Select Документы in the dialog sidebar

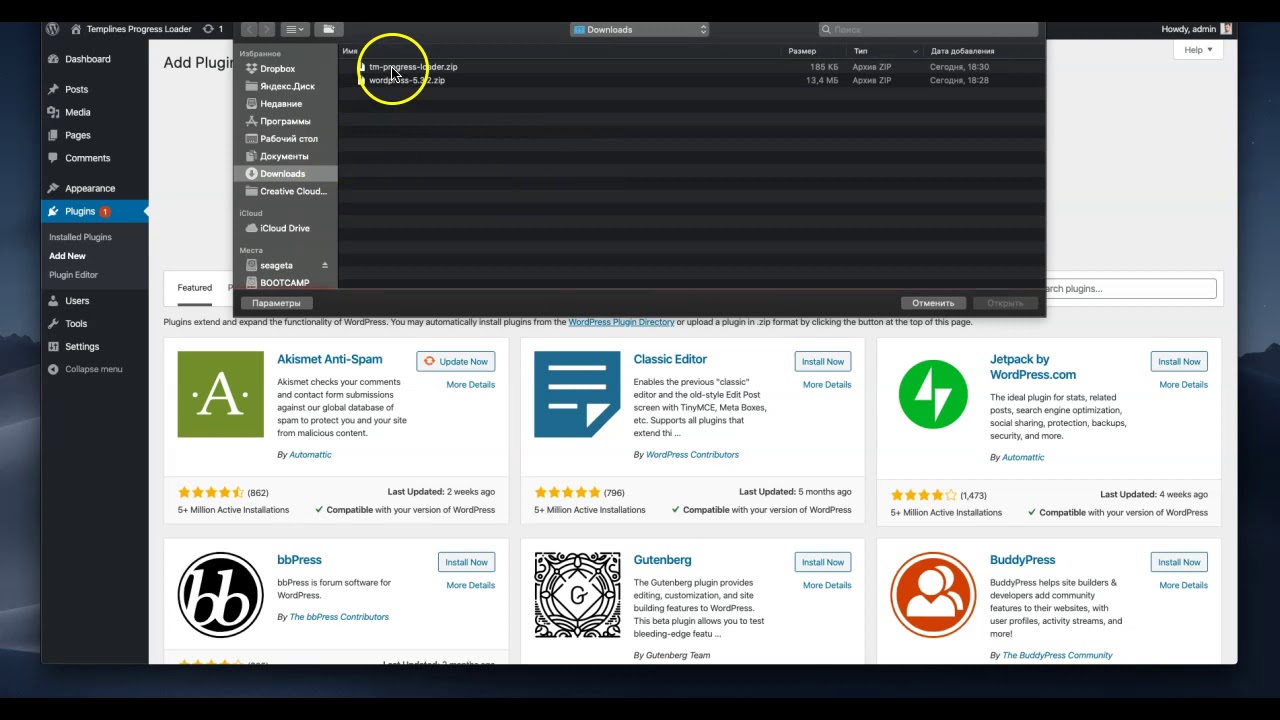(x=284, y=156)
